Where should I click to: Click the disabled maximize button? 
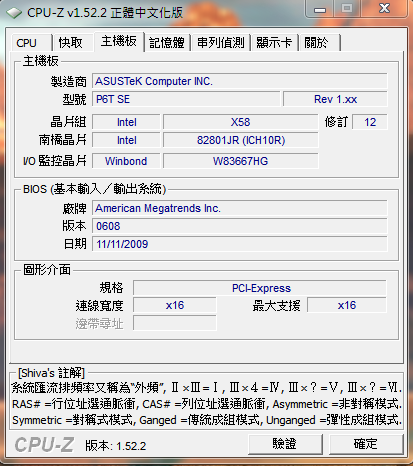click(347, 9)
